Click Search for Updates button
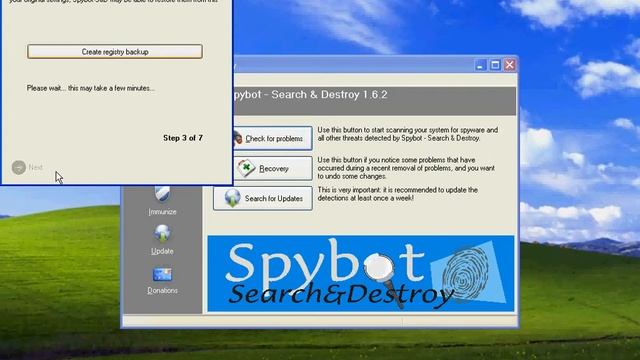Viewport: 640px width, 360px height. click(262, 198)
